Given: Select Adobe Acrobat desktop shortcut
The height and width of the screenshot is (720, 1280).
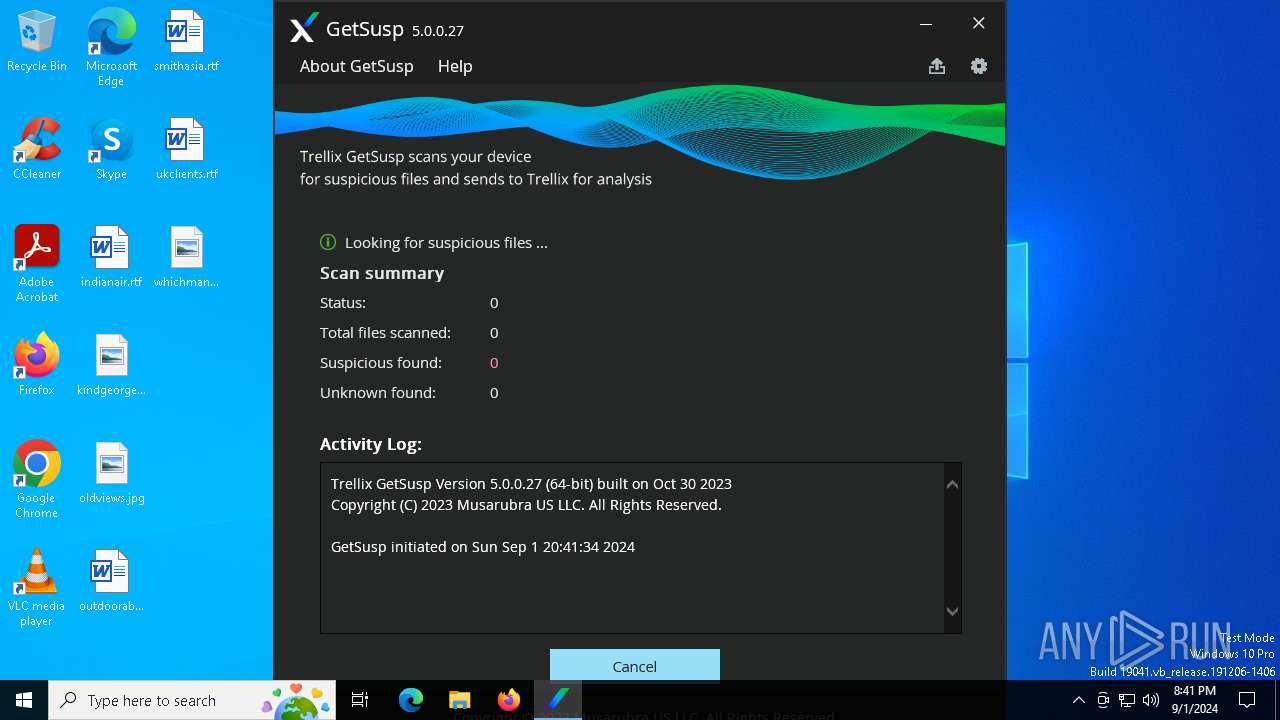Looking at the screenshot, I should click(37, 264).
